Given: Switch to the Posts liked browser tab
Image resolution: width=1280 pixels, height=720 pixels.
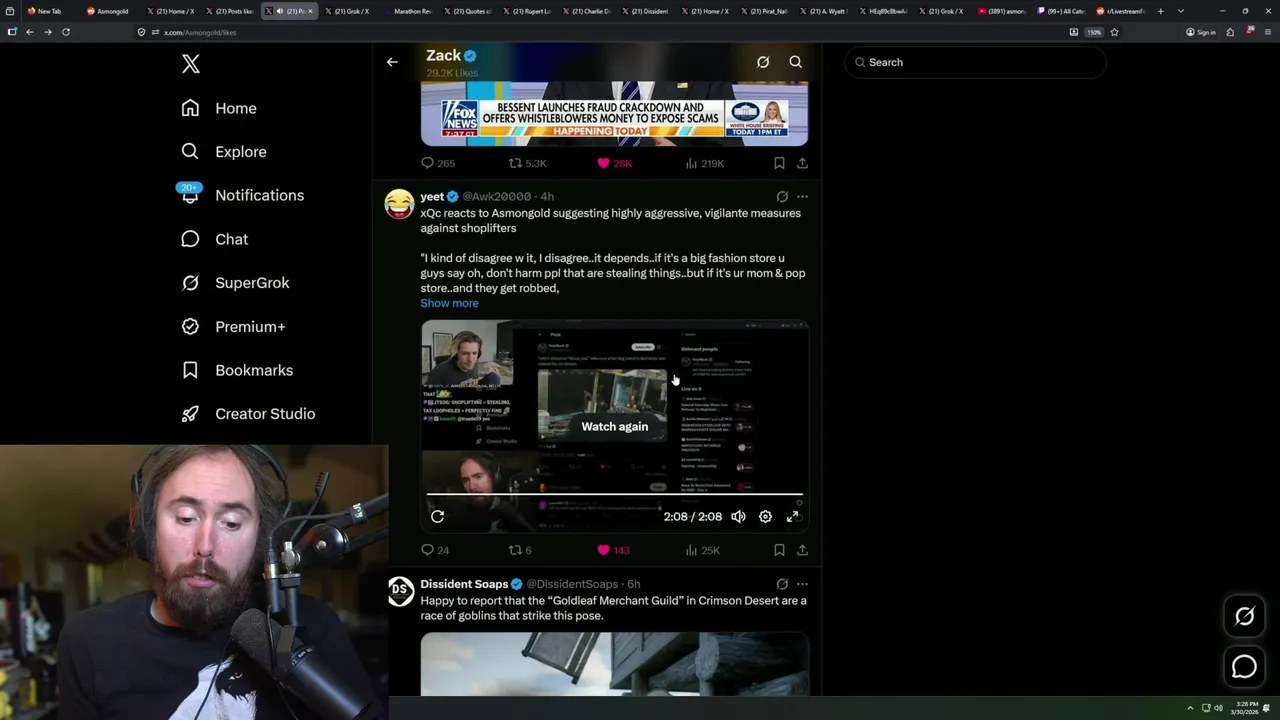Looking at the screenshot, I should tap(231, 11).
